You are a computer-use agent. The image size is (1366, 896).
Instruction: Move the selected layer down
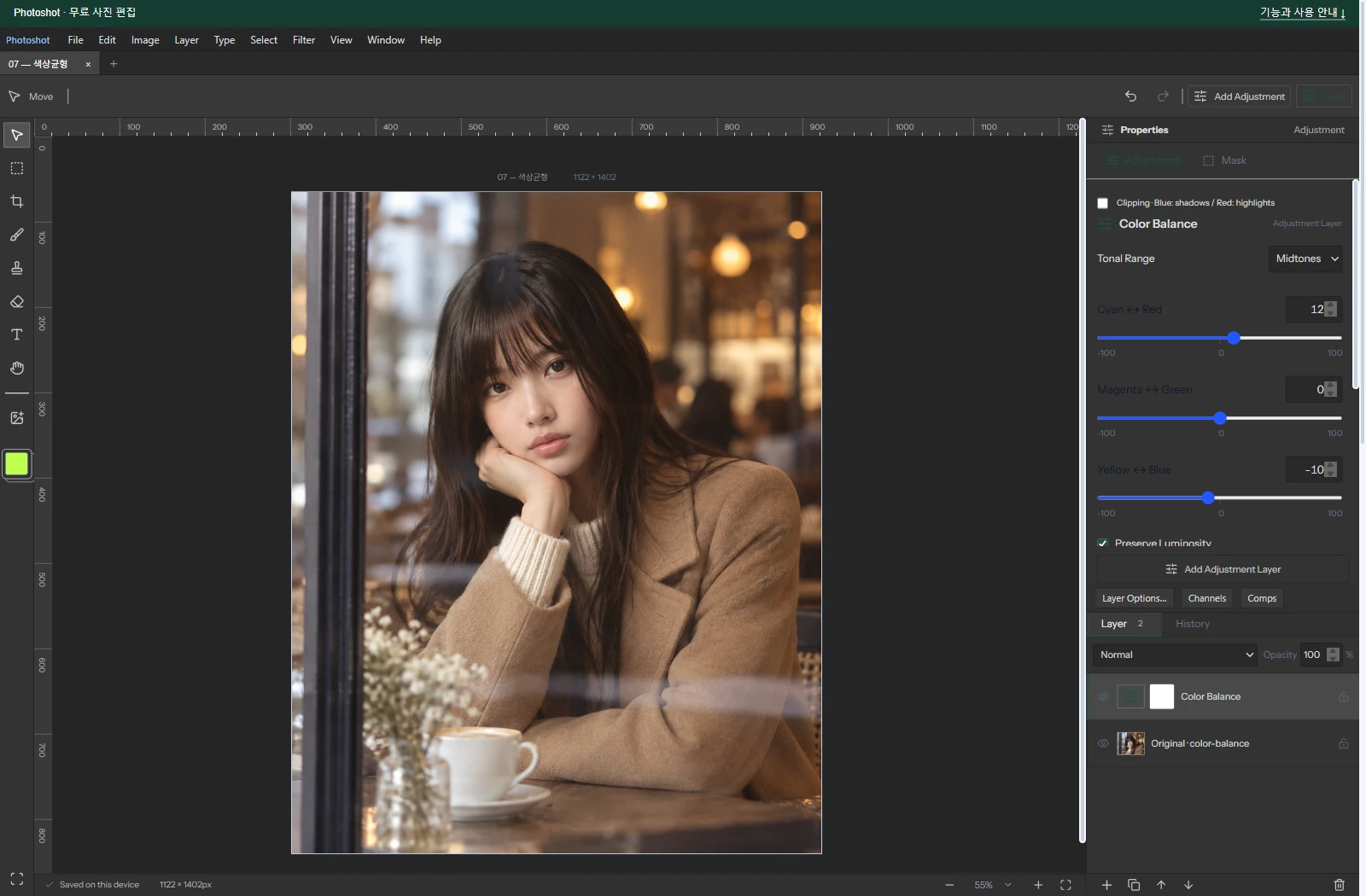tap(1188, 885)
